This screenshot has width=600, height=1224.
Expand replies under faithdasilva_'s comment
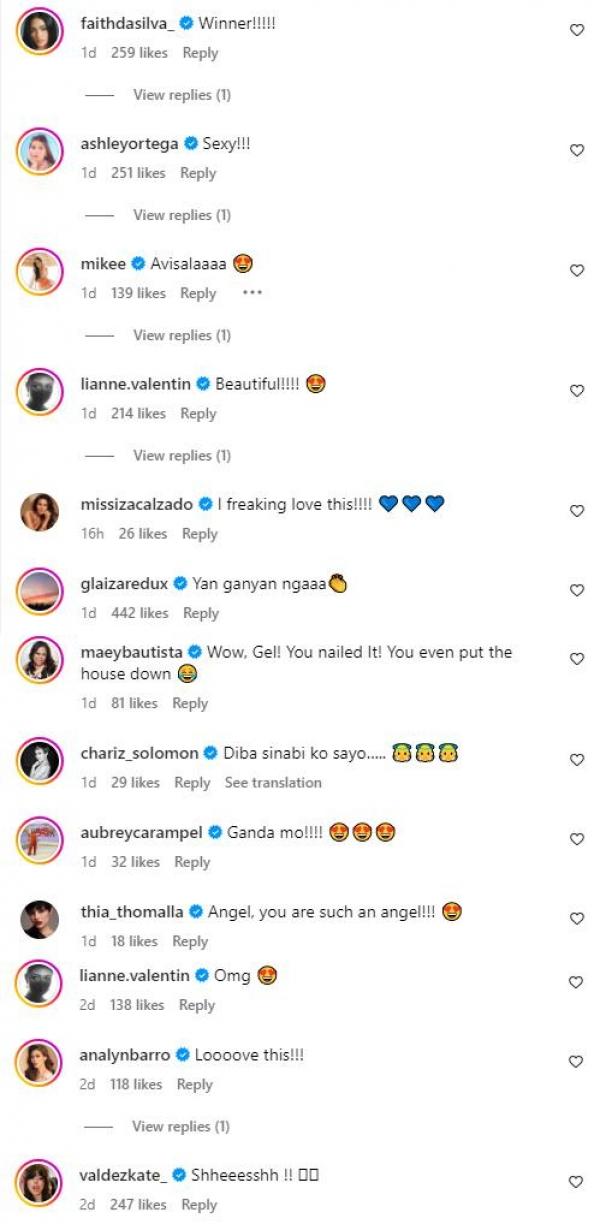pos(181,95)
